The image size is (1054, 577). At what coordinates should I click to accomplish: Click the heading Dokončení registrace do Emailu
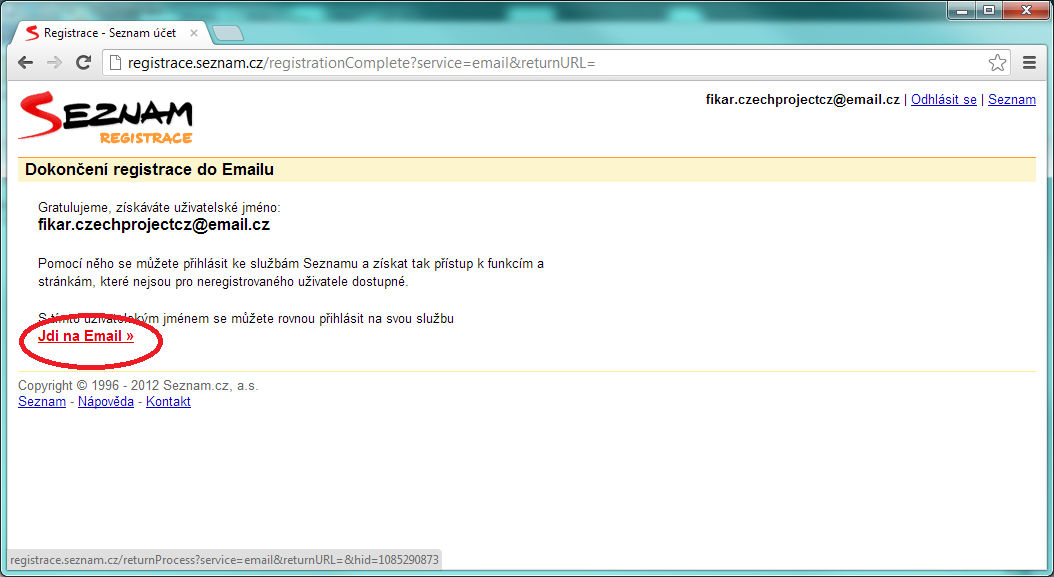click(149, 169)
